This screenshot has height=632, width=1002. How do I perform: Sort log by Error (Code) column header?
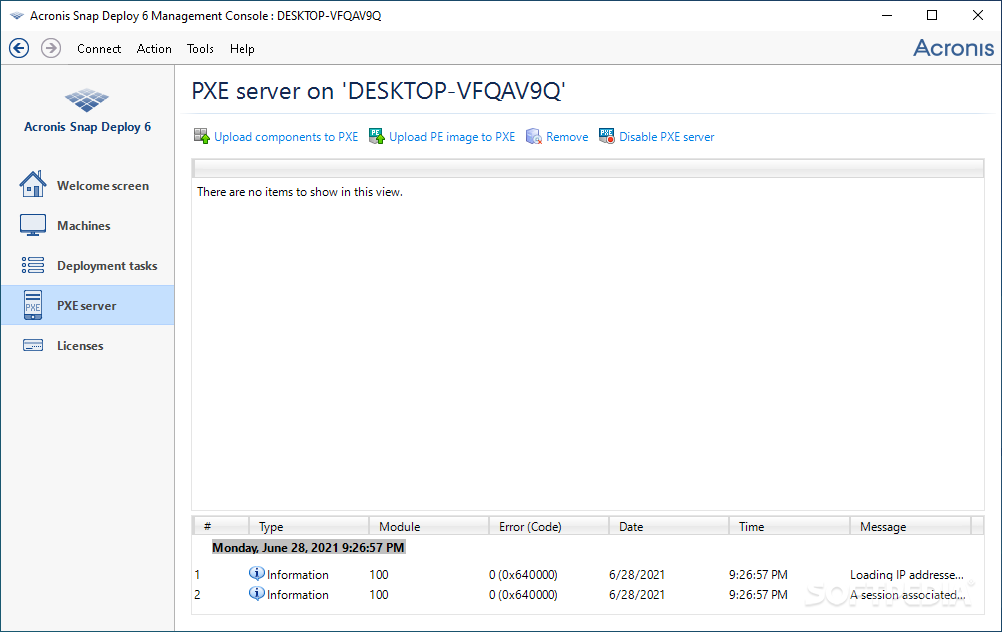[549, 526]
